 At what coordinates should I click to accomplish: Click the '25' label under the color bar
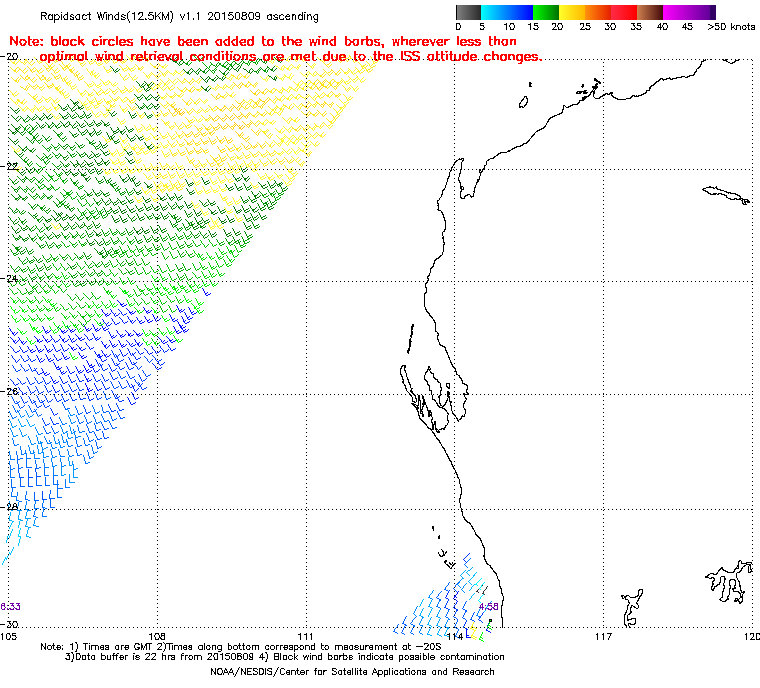coord(585,27)
